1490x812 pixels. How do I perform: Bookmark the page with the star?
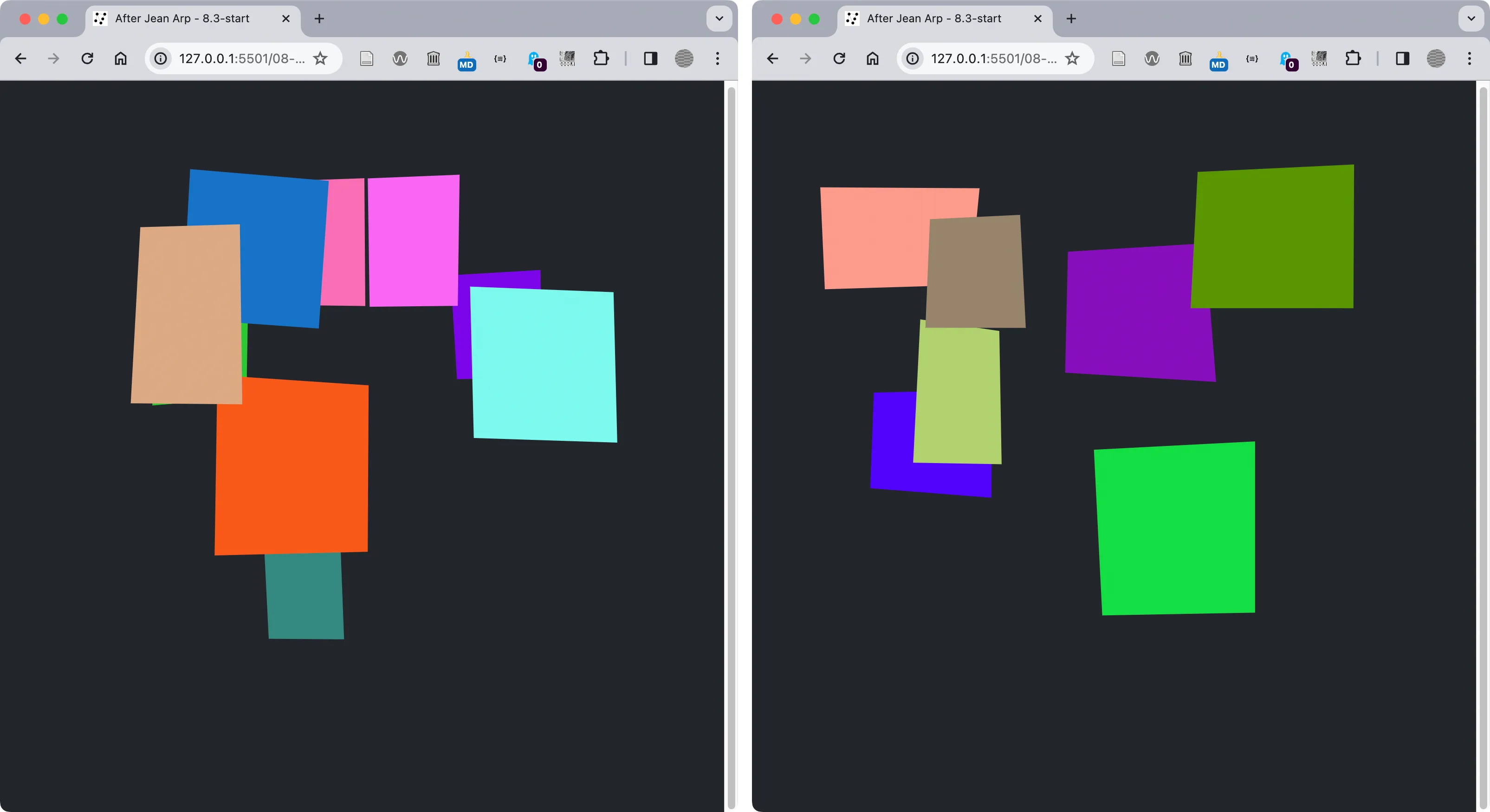[320, 58]
